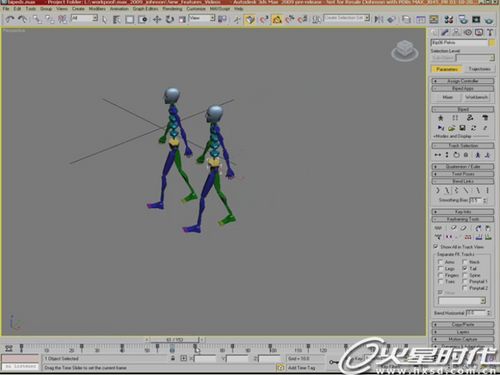Collapse the Biped Apps rollout
Viewport: 500px width, 375px height.
[463, 88]
